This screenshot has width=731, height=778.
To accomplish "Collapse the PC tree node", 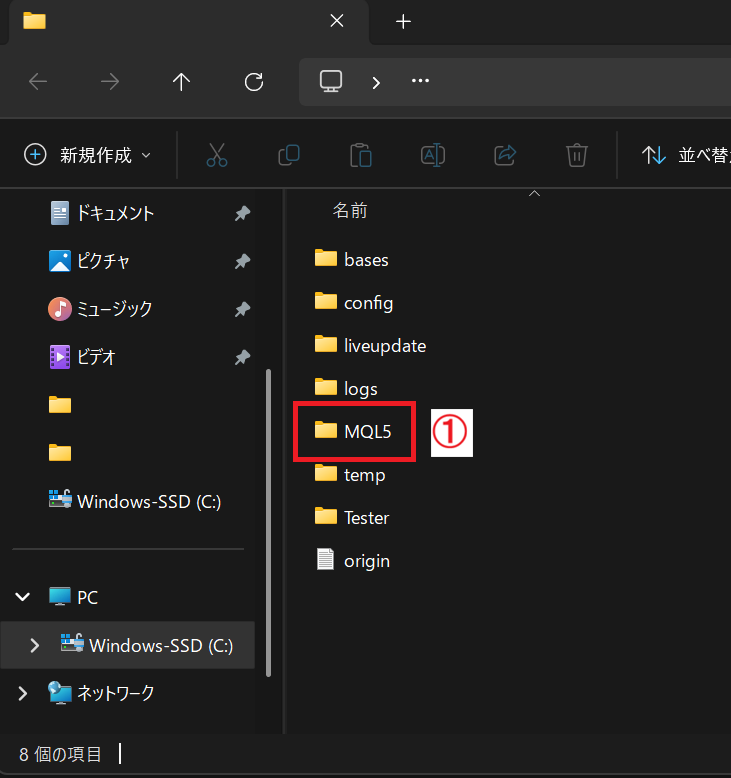I will 22,598.
